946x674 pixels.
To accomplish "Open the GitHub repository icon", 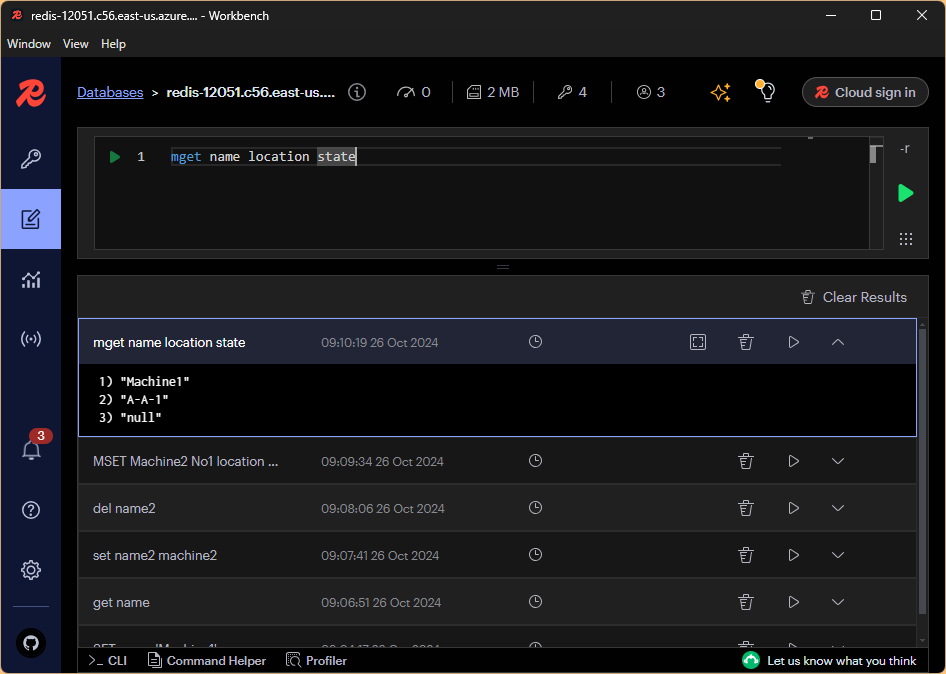I will click(31, 643).
